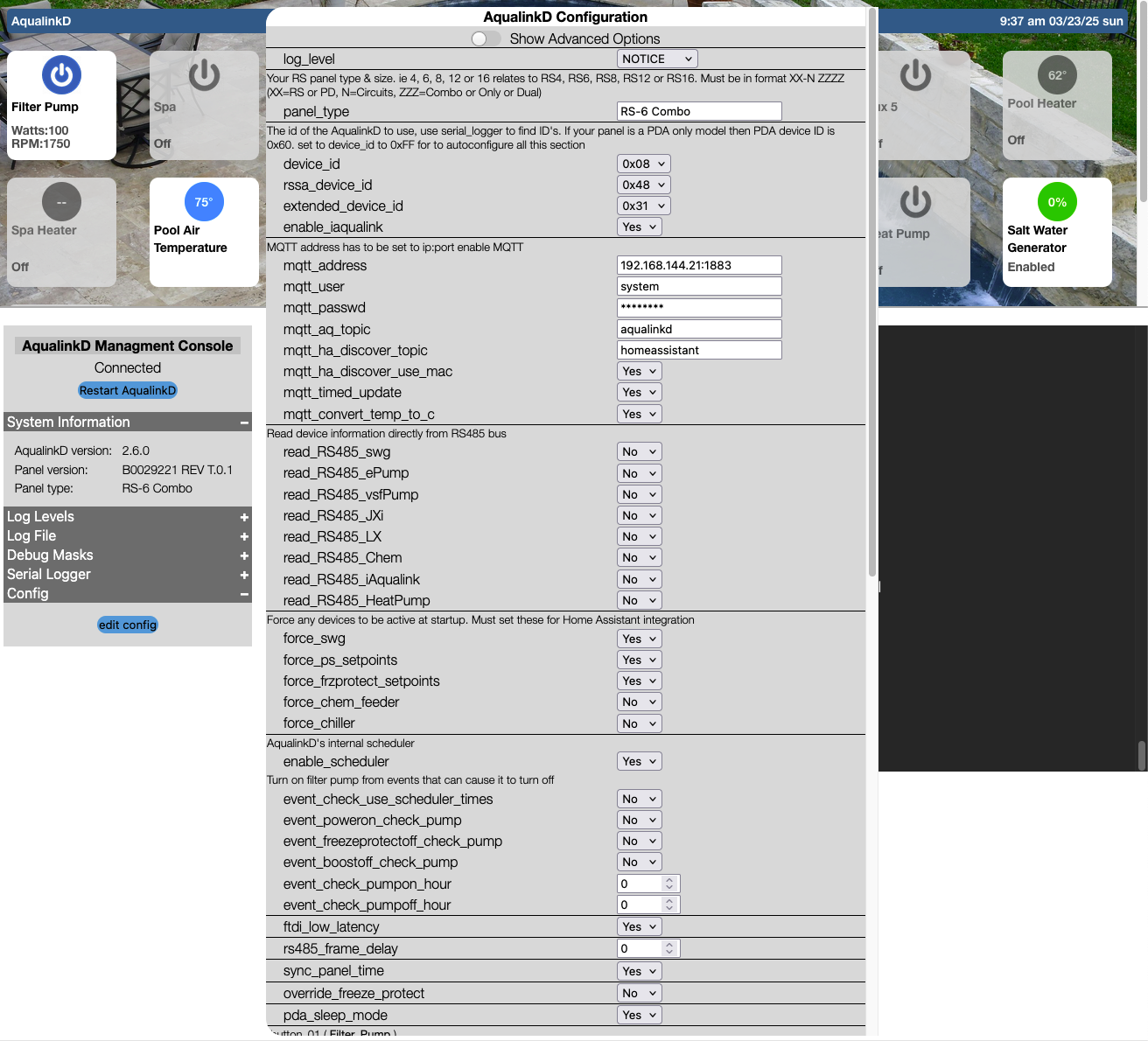Click the Filter Pump RPM:1750 text
1148x1041 pixels.
pyautogui.click(x=41, y=143)
